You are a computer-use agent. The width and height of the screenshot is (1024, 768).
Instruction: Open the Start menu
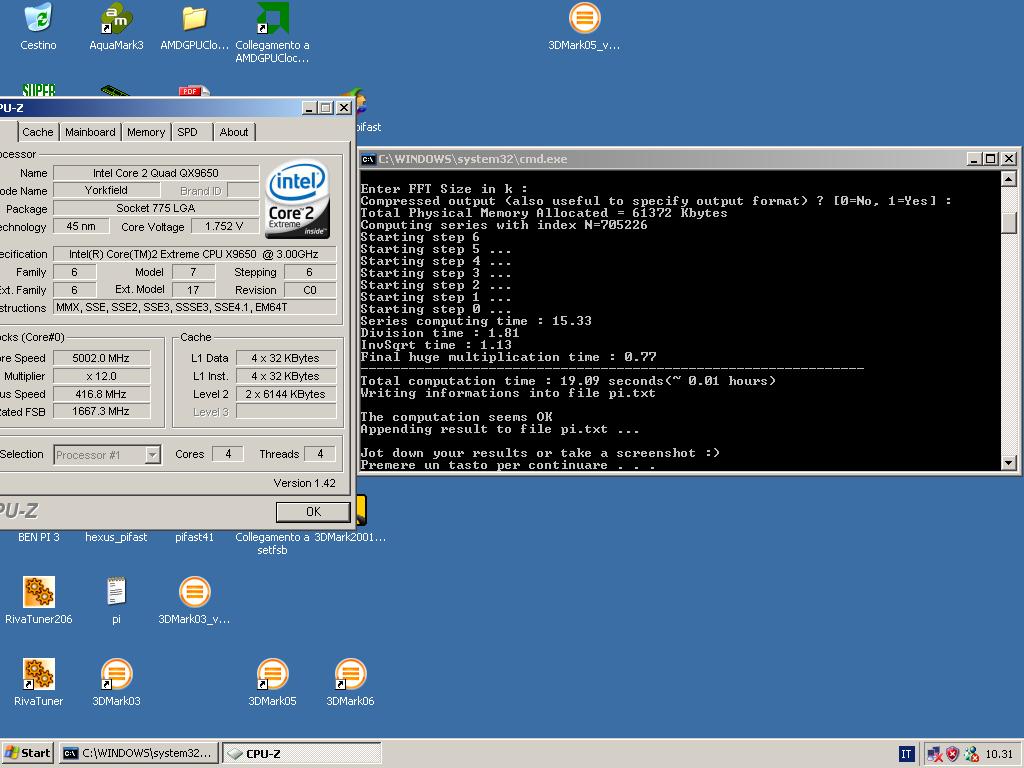tap(27, 754)
